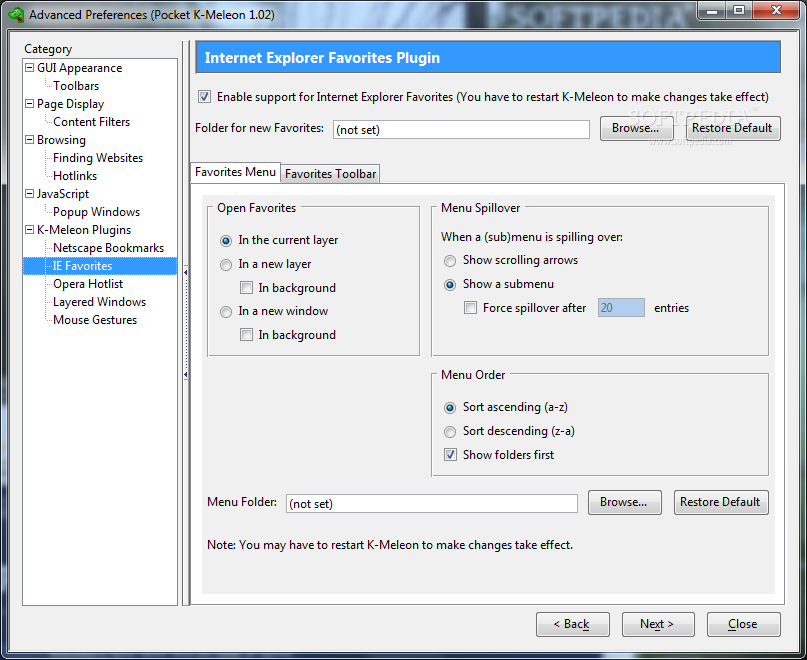Collapse the K-Meleon Plugins category

click(x=30, y=230)
